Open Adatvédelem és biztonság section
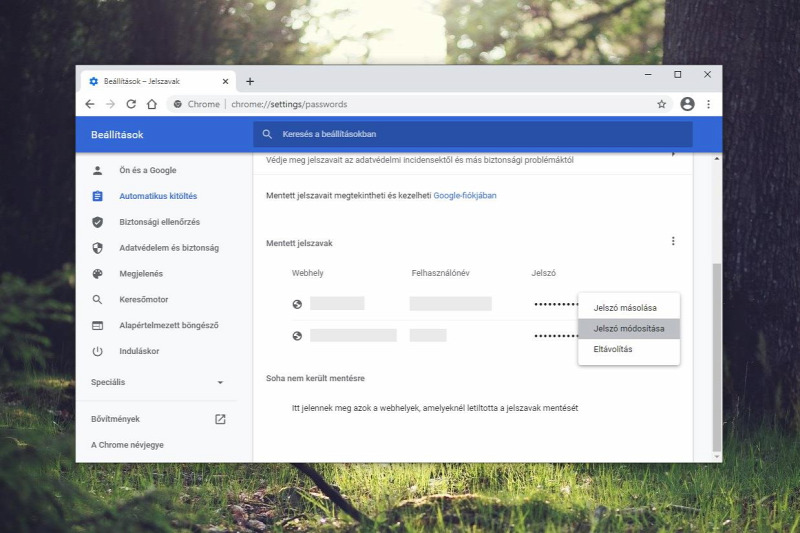This screenshot has height=533, width=800. (x=169, y=248)
